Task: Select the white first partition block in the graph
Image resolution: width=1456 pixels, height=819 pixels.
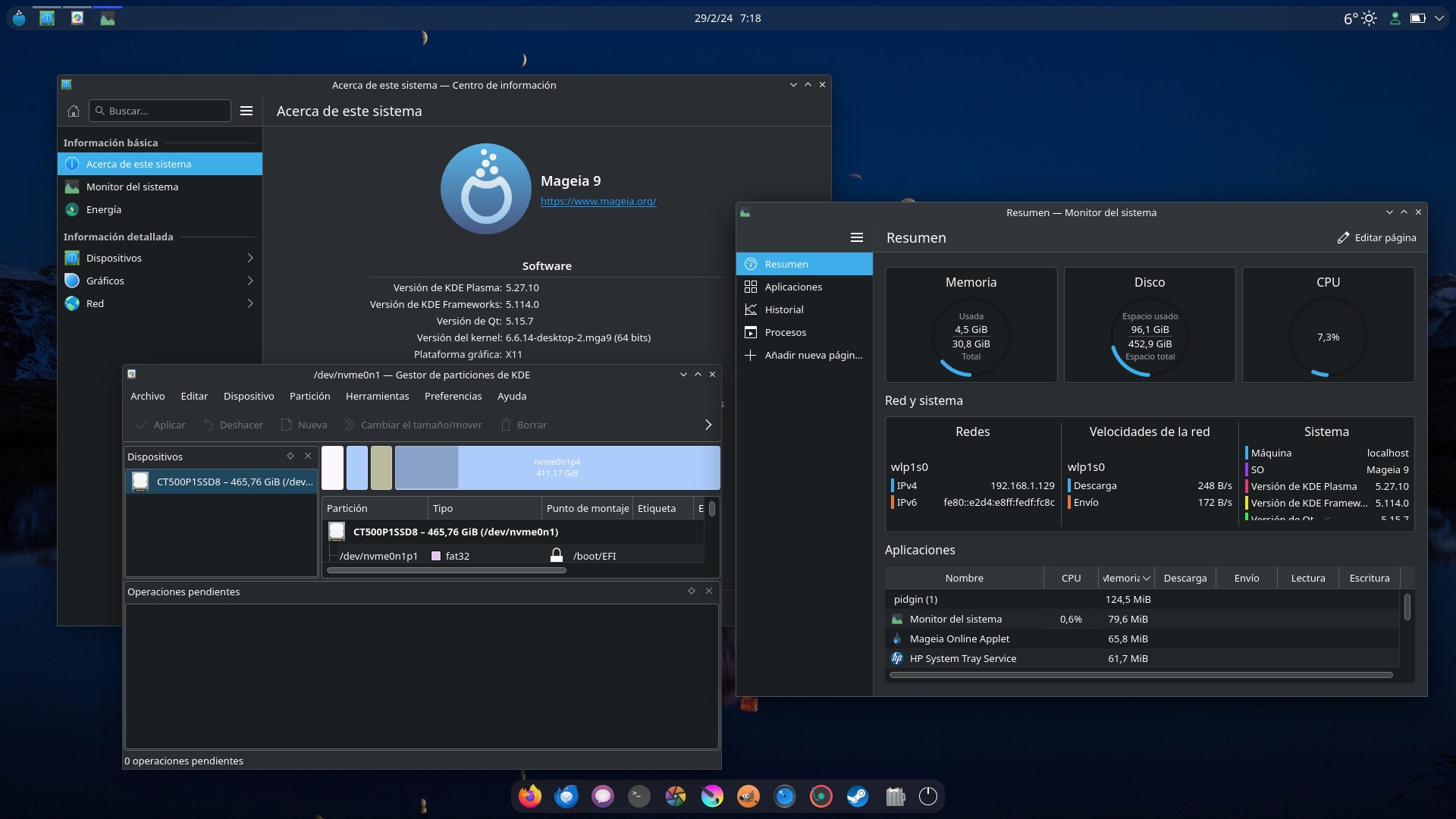Action: point(333,467)
